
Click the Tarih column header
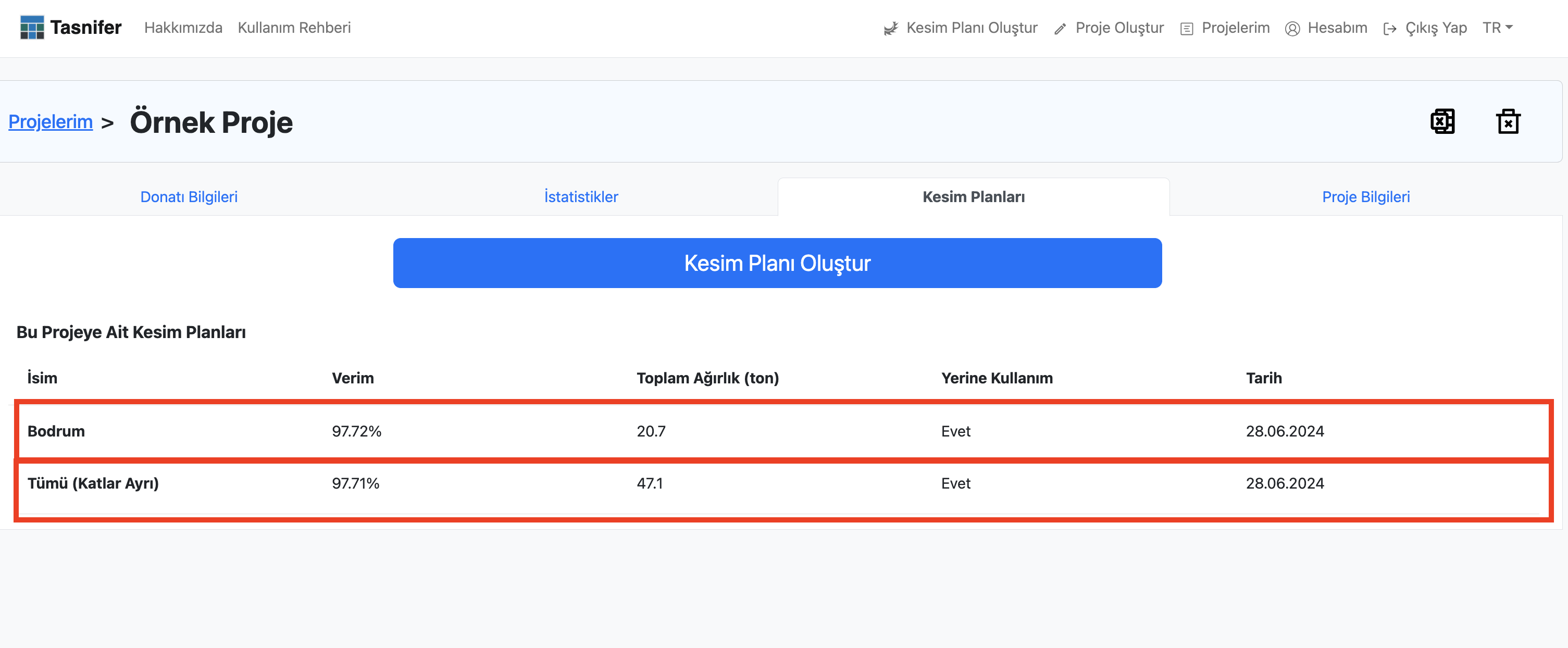(x=1264, y=378)
